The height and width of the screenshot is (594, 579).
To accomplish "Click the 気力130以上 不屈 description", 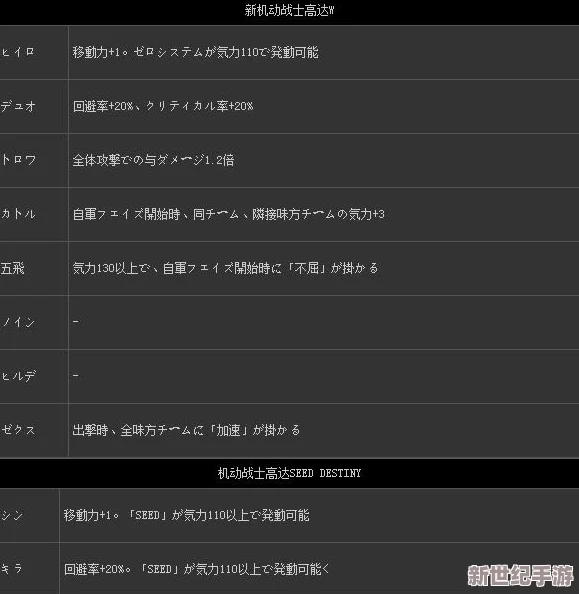I will [x=225, y=269].
